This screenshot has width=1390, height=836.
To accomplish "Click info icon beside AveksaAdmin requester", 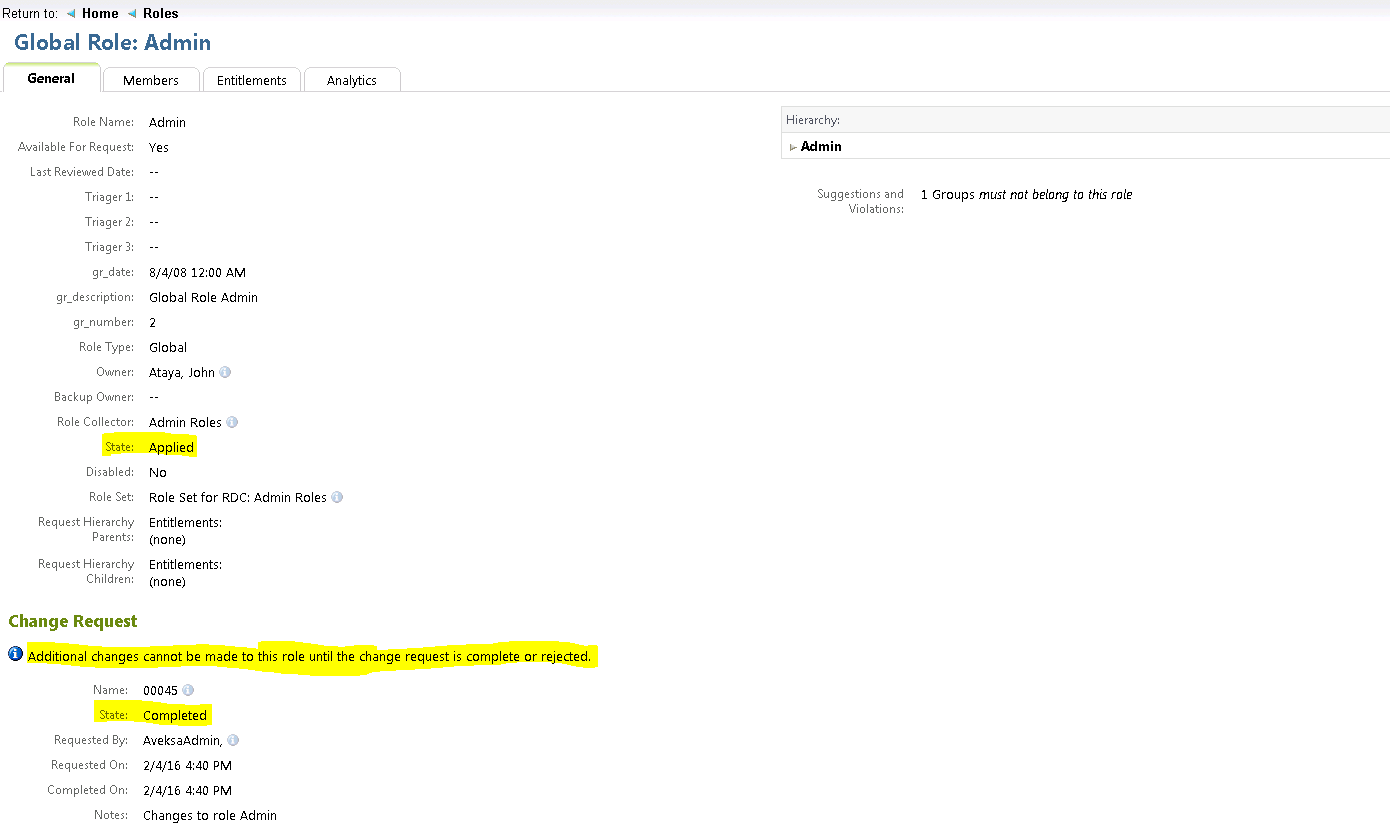I will (x=233, y=740).
